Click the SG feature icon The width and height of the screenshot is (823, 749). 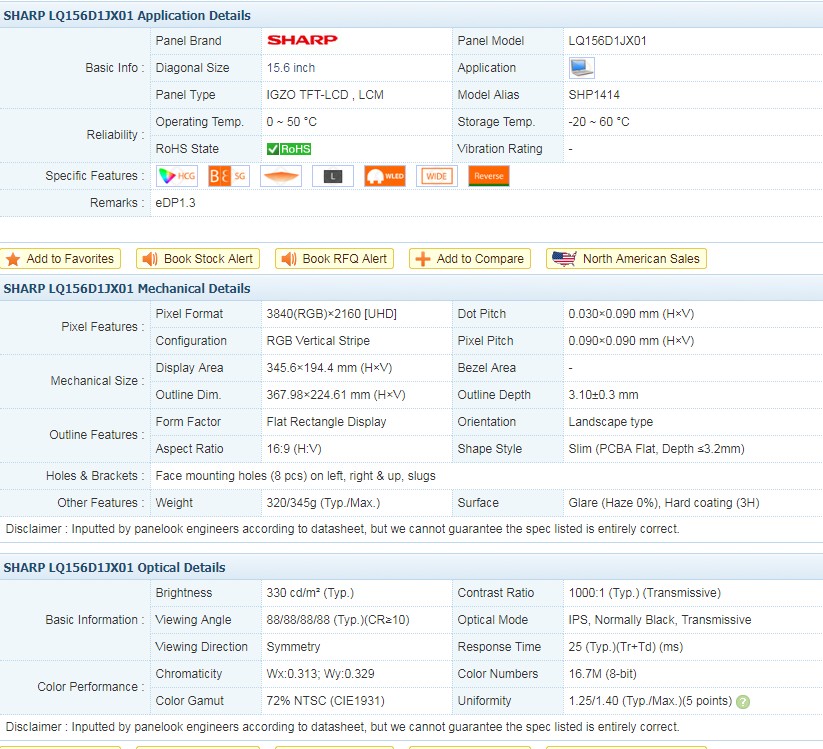(228, 176)
